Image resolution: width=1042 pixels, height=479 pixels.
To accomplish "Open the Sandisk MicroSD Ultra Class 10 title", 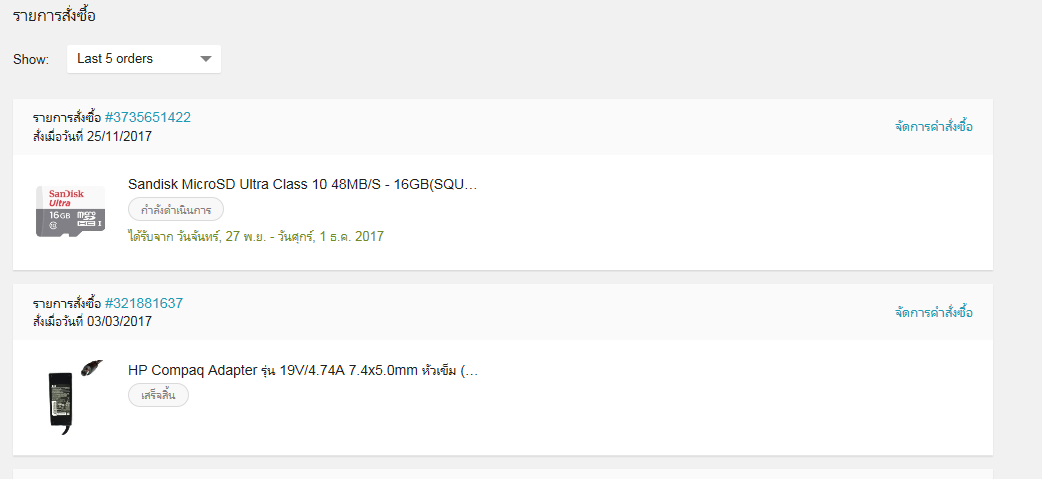I will pyautogui.click(x=303, y=184).
